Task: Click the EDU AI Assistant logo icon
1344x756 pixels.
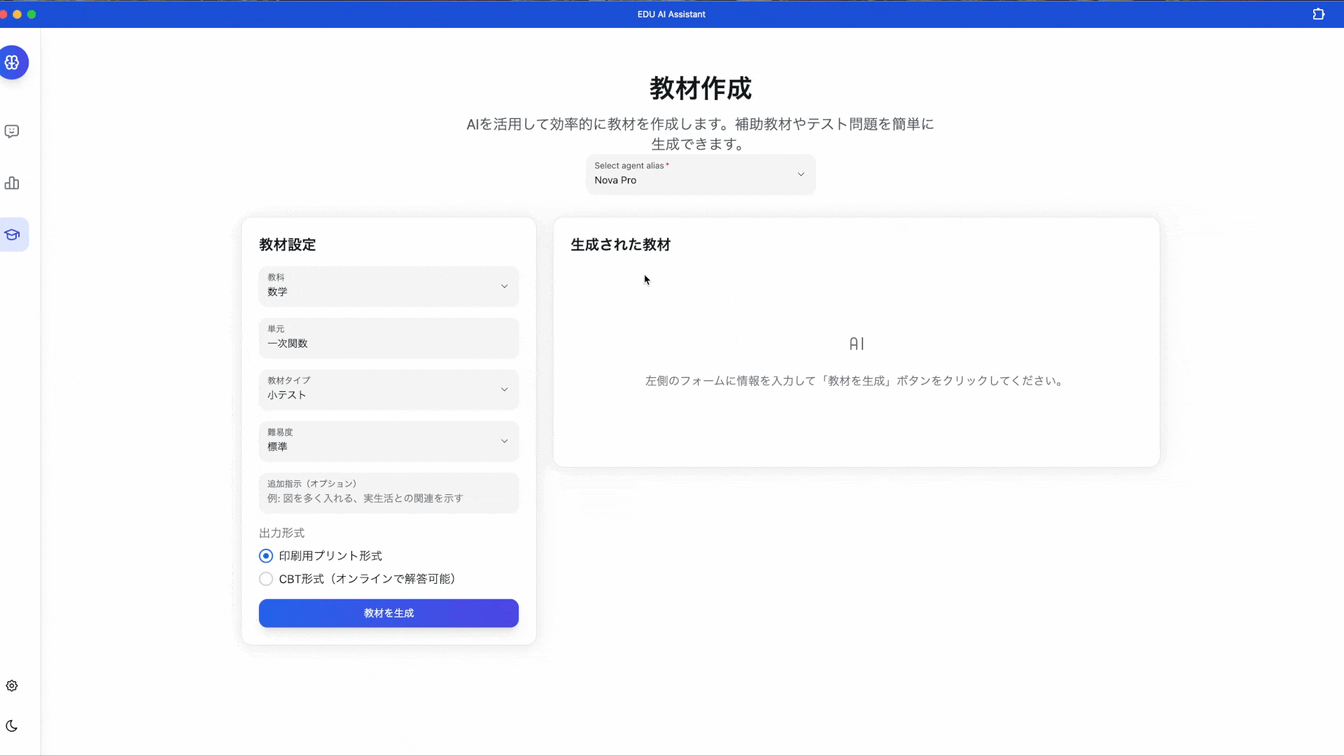Action: [12, 63]
